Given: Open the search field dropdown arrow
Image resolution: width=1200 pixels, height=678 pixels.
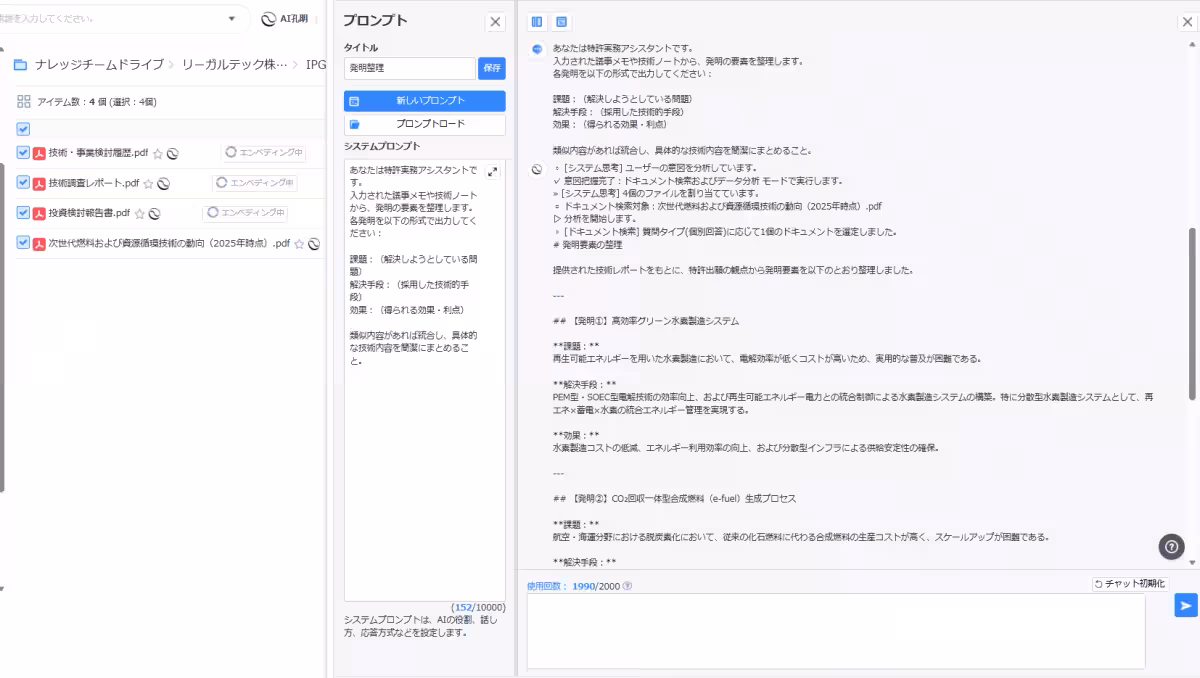Looking at the screenshot, I should pyautogui.click(x=229, y=19).
